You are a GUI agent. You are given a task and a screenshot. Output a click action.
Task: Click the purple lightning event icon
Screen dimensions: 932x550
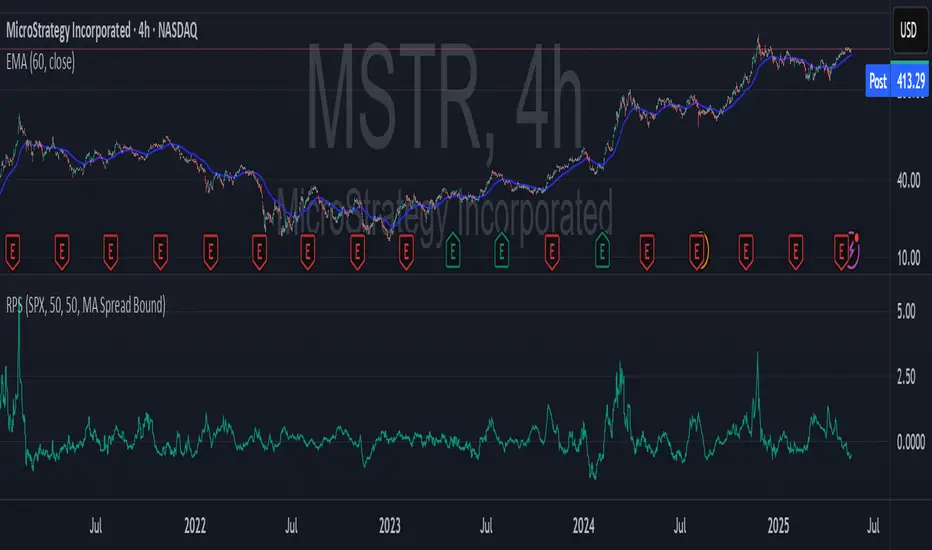coord(854,250)
